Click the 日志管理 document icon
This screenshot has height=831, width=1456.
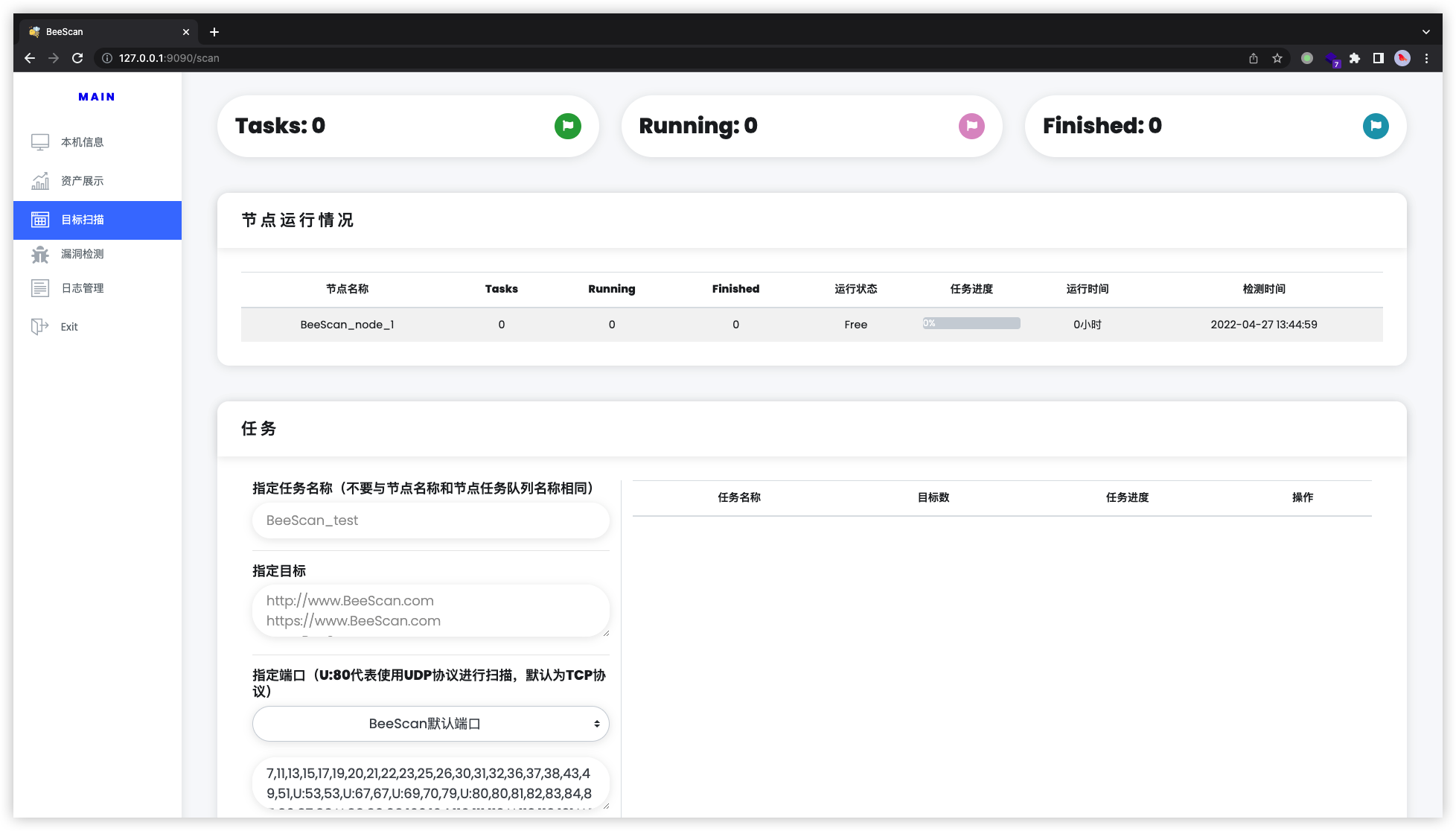coord(40,288)
